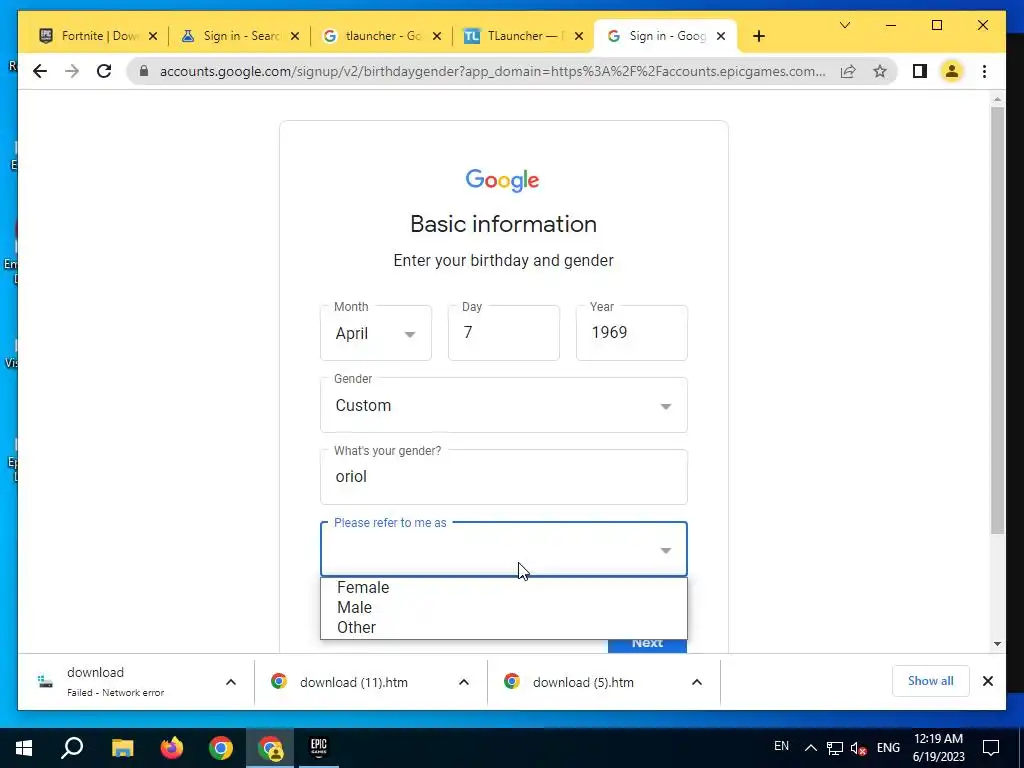
Task: Open the tab search chevron
Action: click(x=844, y=25)
